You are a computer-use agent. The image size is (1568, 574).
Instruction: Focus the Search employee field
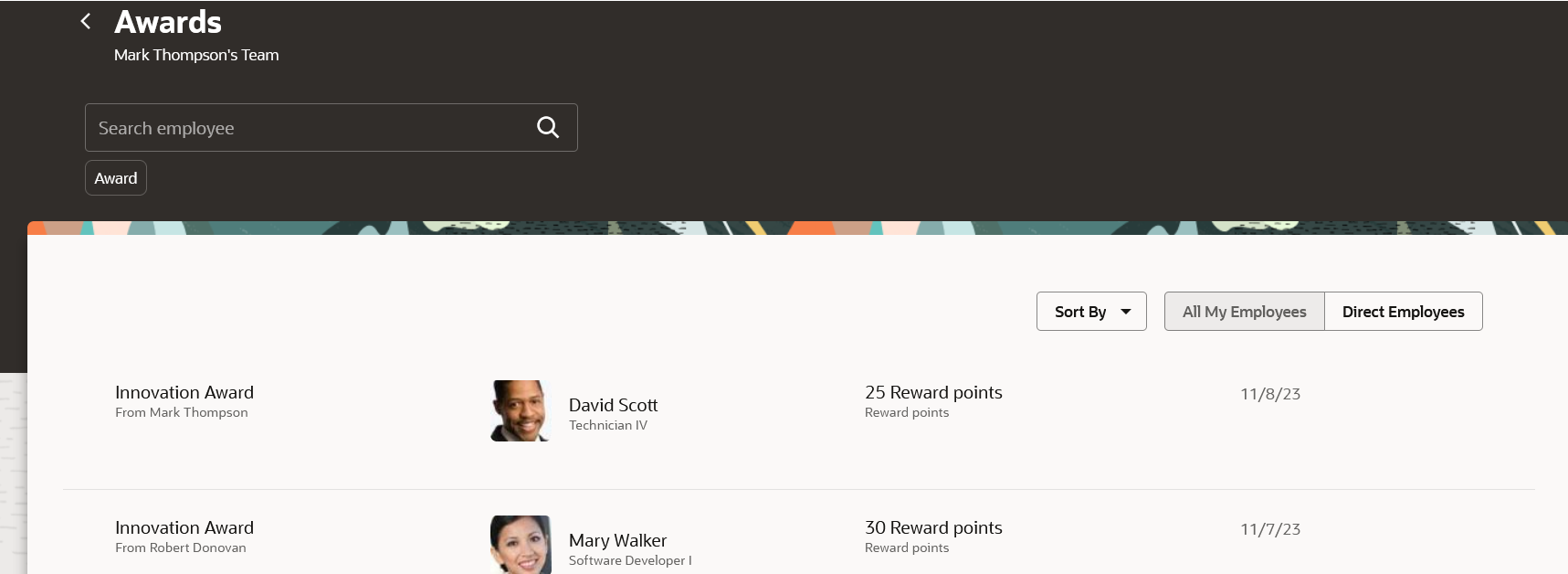(x=331, y=128)
